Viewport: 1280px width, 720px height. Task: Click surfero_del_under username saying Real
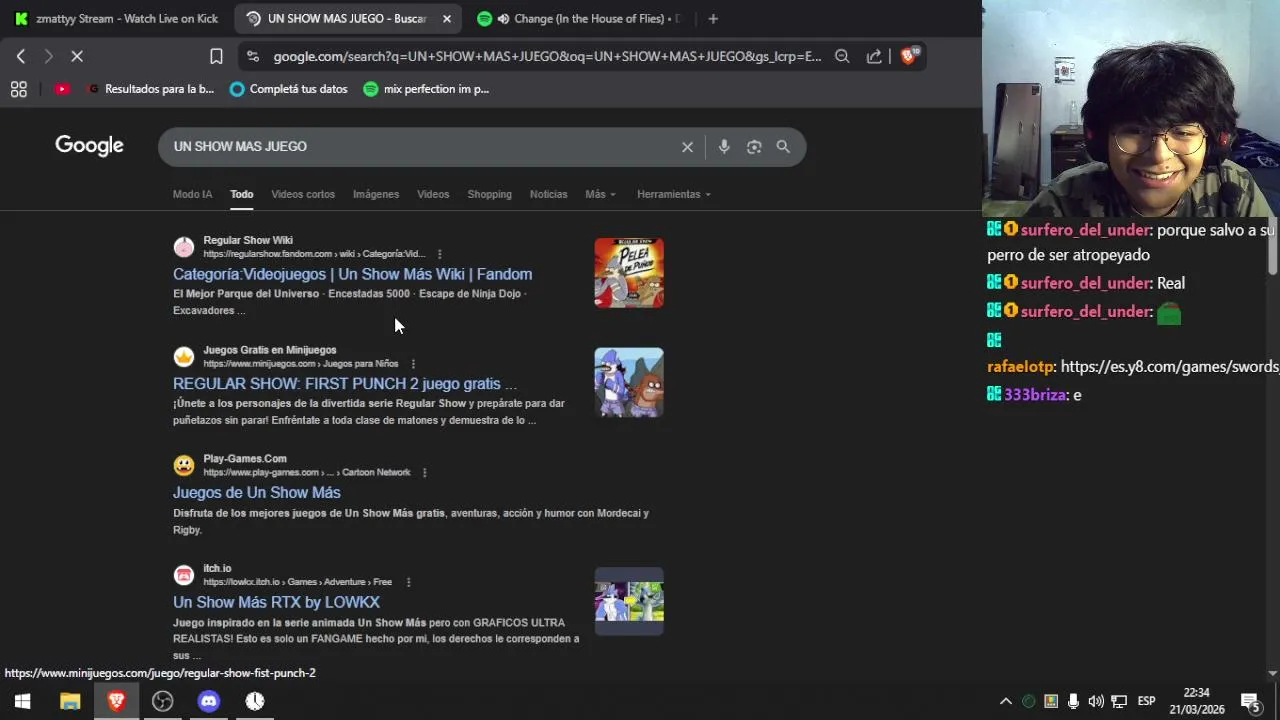(1085, 283)
